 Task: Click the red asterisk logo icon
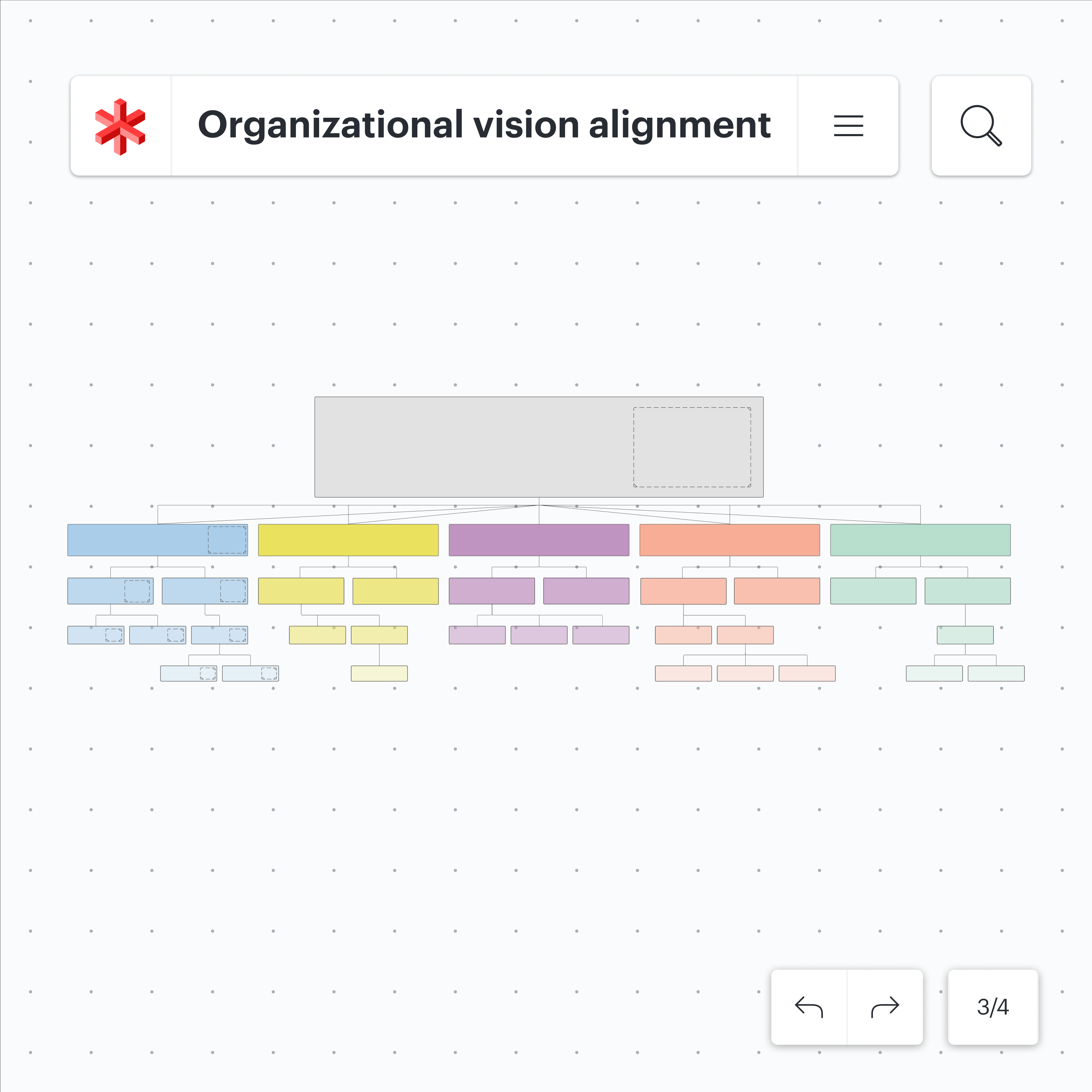(x=120, y=126)
